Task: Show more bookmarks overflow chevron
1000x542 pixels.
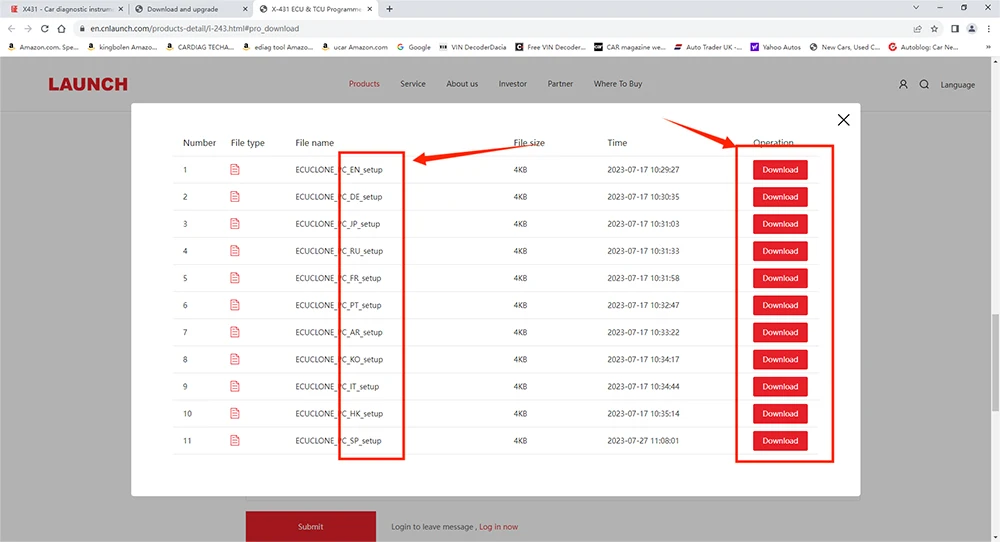Action: (x=988, y=47)
